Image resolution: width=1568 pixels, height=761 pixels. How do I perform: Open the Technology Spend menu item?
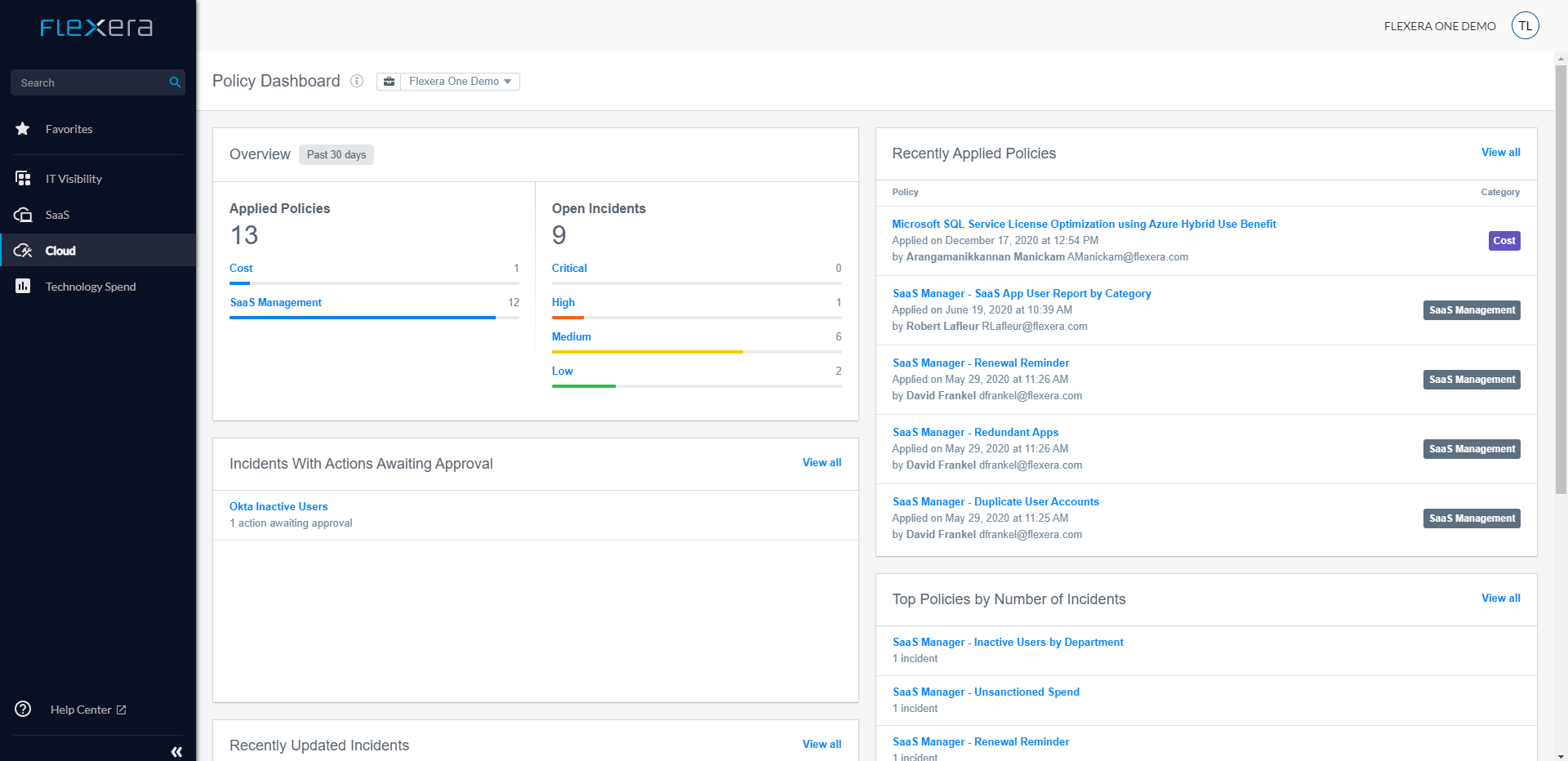pos(91,287)
